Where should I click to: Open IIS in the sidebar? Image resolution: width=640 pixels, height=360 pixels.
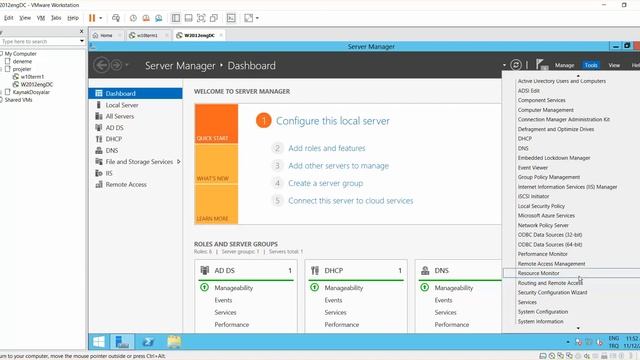(x=109, y=173)
